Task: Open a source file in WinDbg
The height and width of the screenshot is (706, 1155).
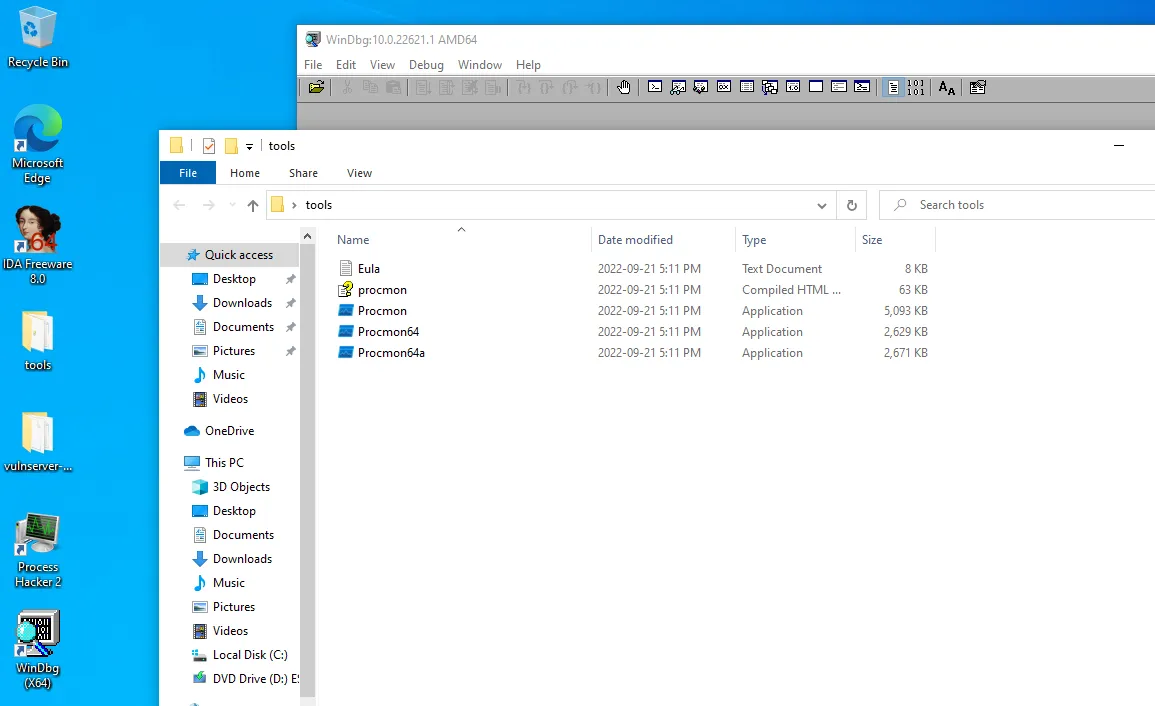Action: click(x=316, y=87)
